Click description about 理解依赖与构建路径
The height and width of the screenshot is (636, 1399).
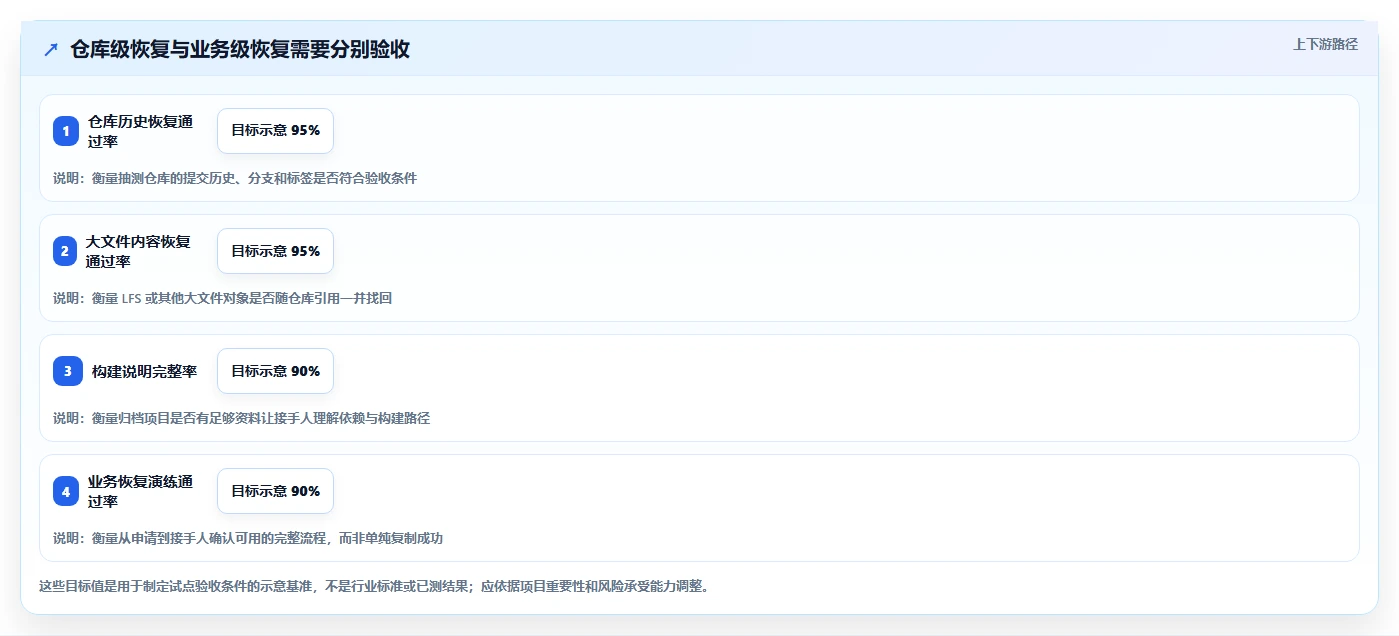tap(241, 418)
